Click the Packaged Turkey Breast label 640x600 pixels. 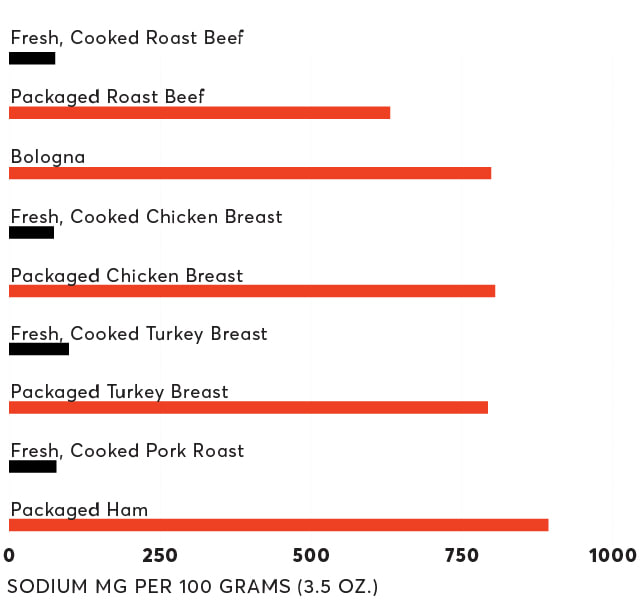(x=119, y=392)
